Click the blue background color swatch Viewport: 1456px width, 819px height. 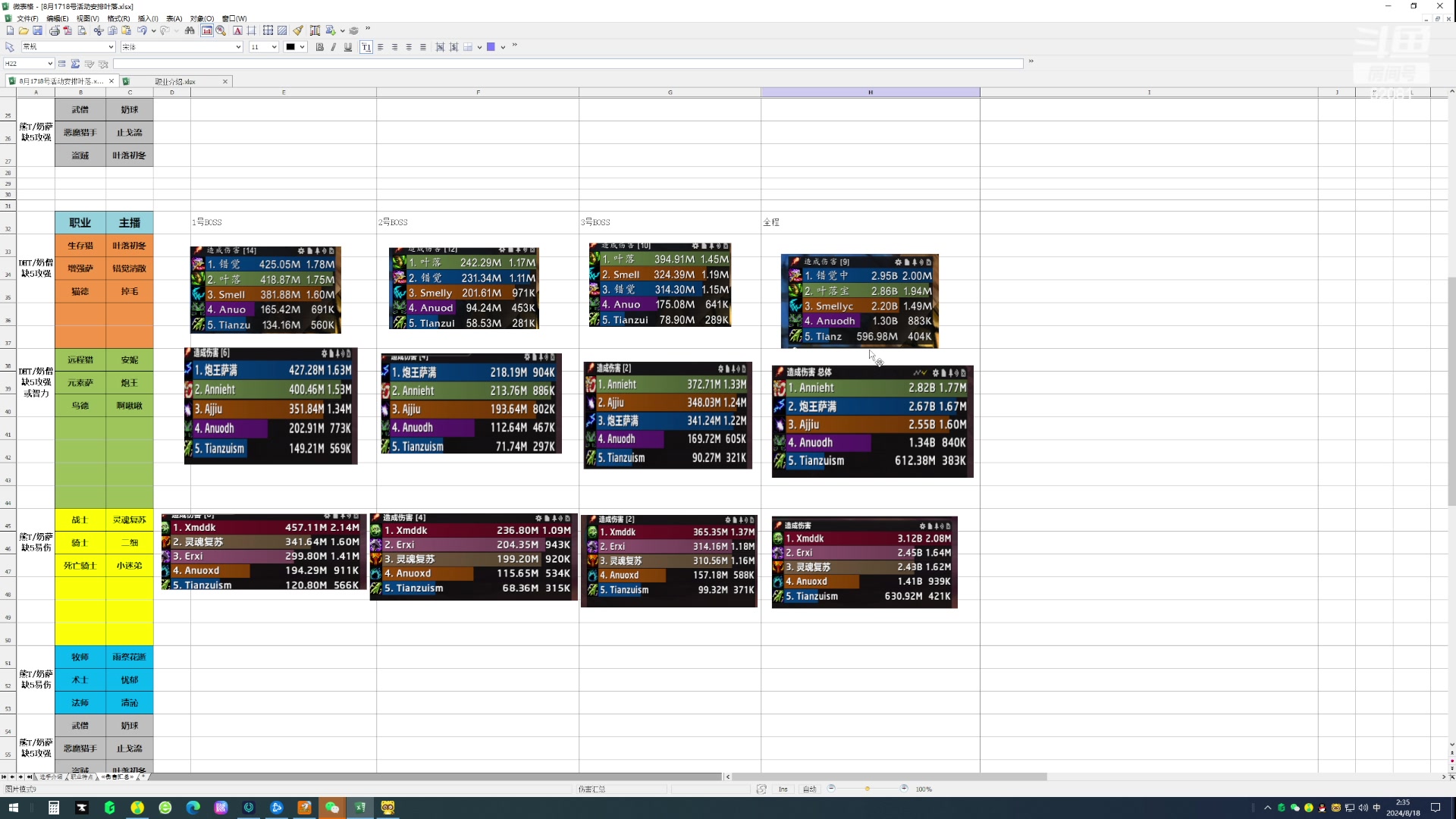point(491,47)
